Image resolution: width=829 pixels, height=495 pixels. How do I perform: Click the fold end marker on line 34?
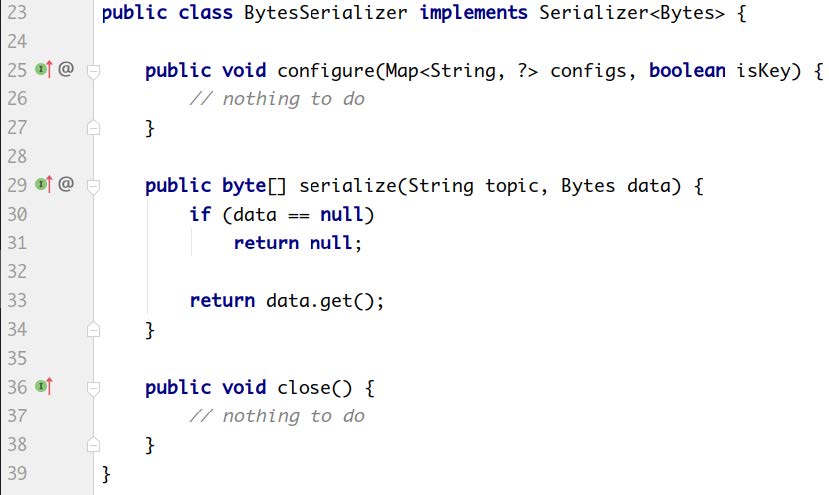click(x=94, y=329)
